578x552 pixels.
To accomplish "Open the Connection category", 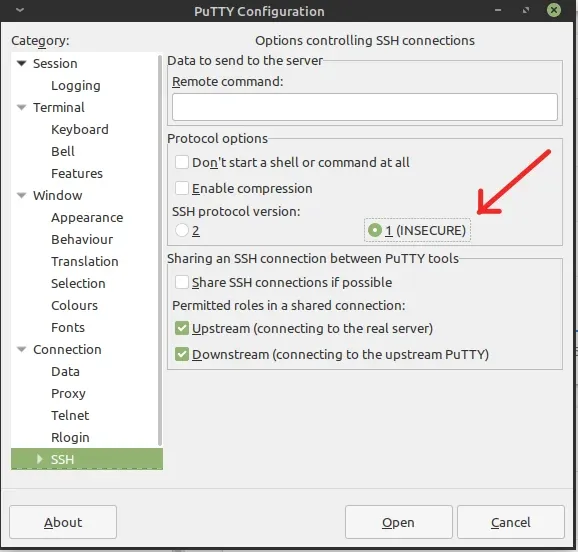I will [67, 349].
